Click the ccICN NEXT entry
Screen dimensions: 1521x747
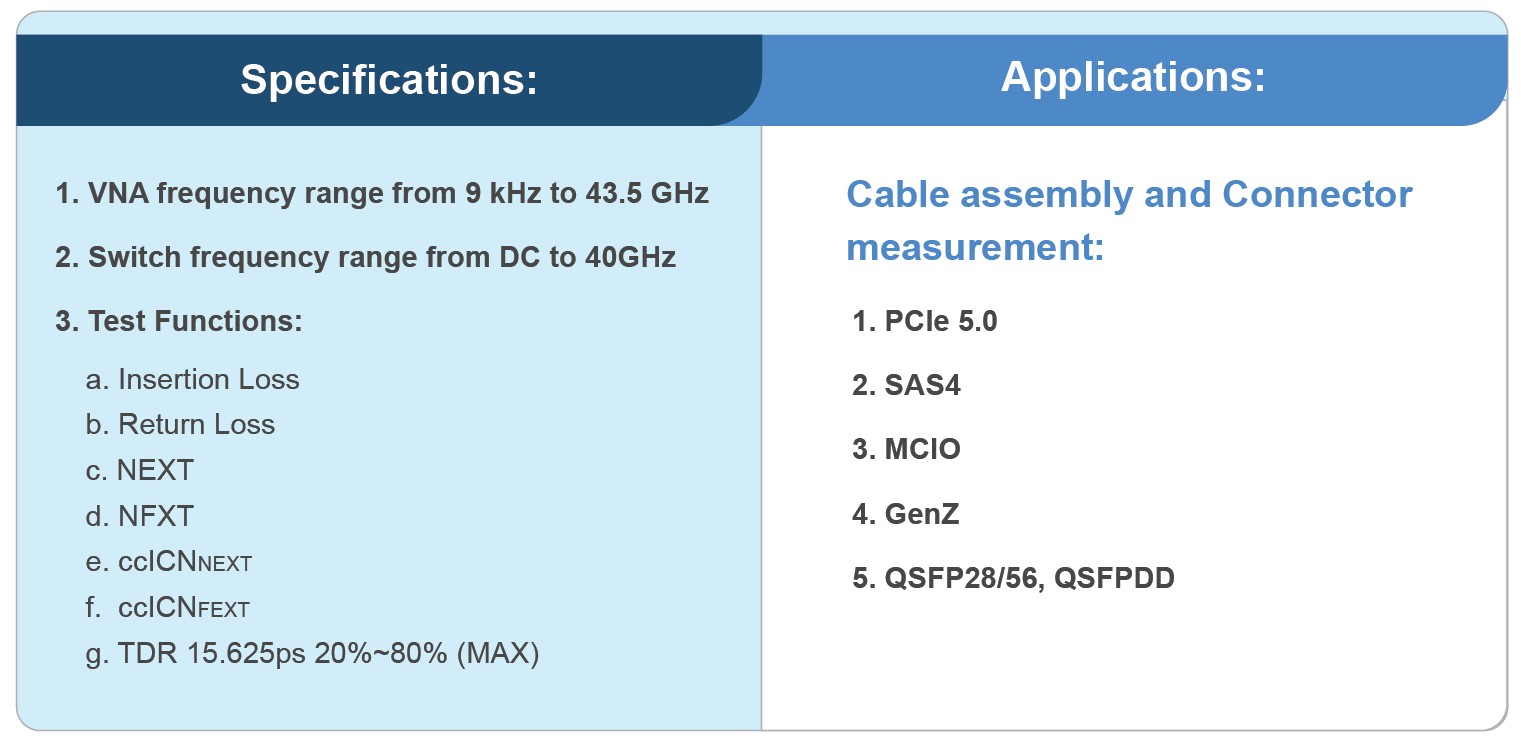[x=169, y=562]
